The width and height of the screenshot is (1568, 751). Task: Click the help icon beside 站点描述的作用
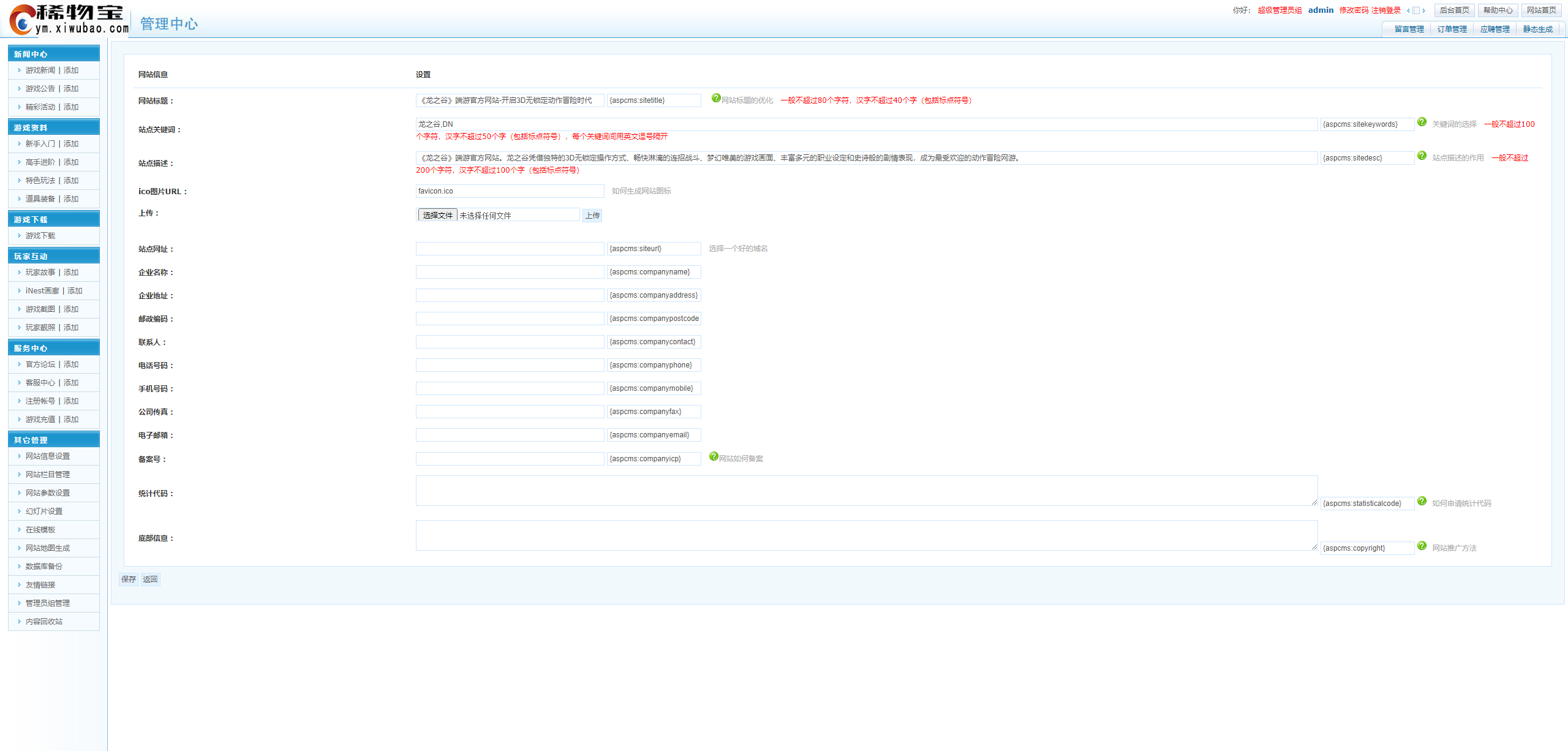click(1422, 156)
